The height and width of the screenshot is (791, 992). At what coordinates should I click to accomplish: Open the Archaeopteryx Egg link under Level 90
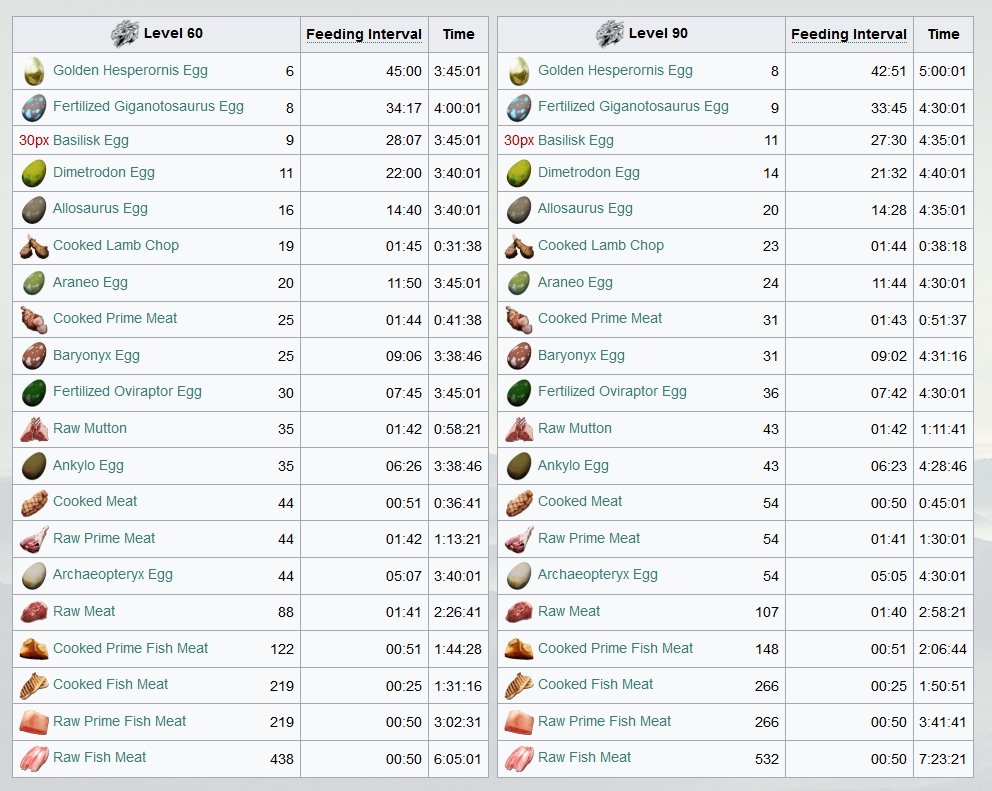point(598,574)
